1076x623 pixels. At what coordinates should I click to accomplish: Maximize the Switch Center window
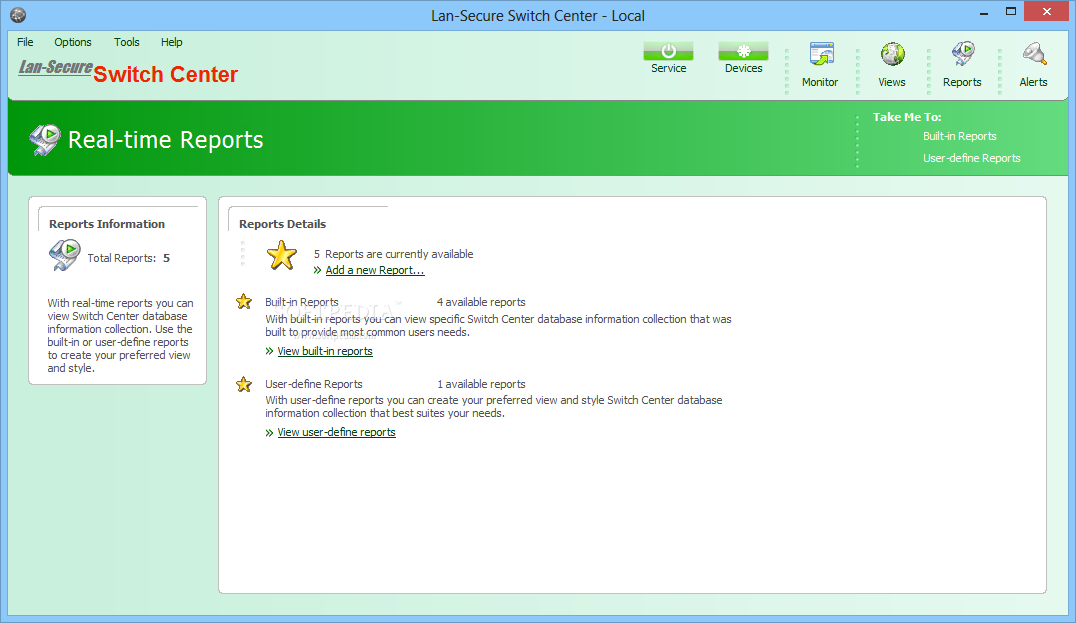coord(1011,12)
